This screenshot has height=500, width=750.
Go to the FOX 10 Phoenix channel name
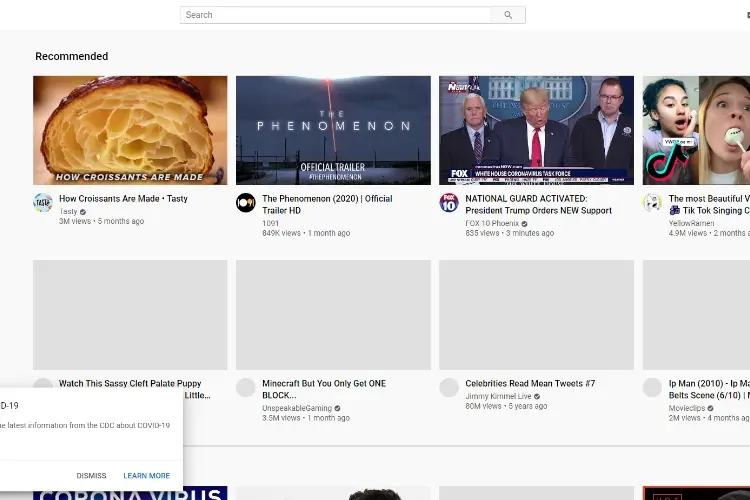click(492, 223)
